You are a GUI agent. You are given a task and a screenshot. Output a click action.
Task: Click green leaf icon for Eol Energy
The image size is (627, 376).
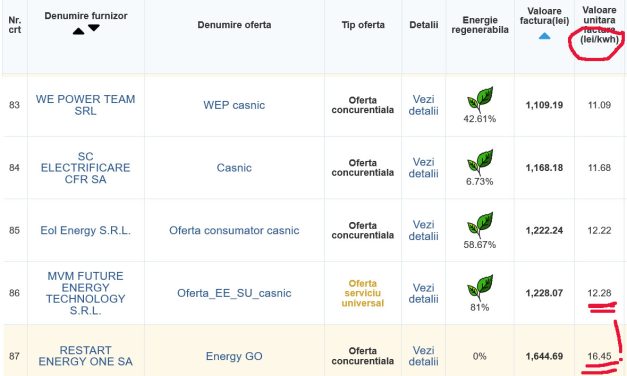[x=480, y=225]
